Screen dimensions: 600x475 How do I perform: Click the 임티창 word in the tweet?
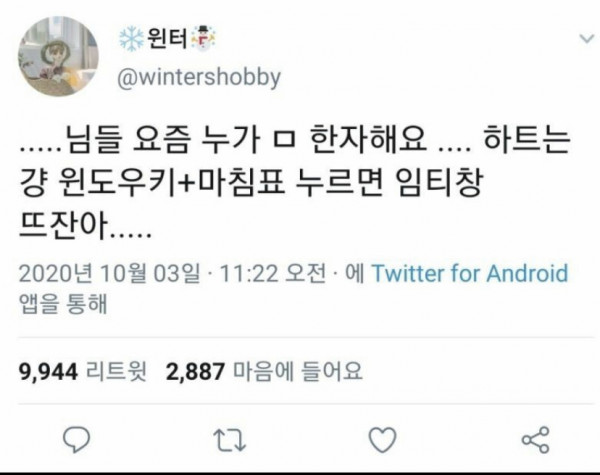439,183
